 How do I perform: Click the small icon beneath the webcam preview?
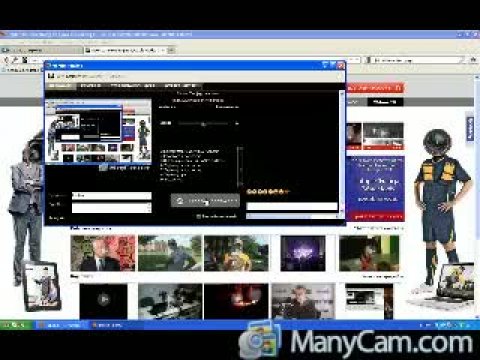(103, 168)
